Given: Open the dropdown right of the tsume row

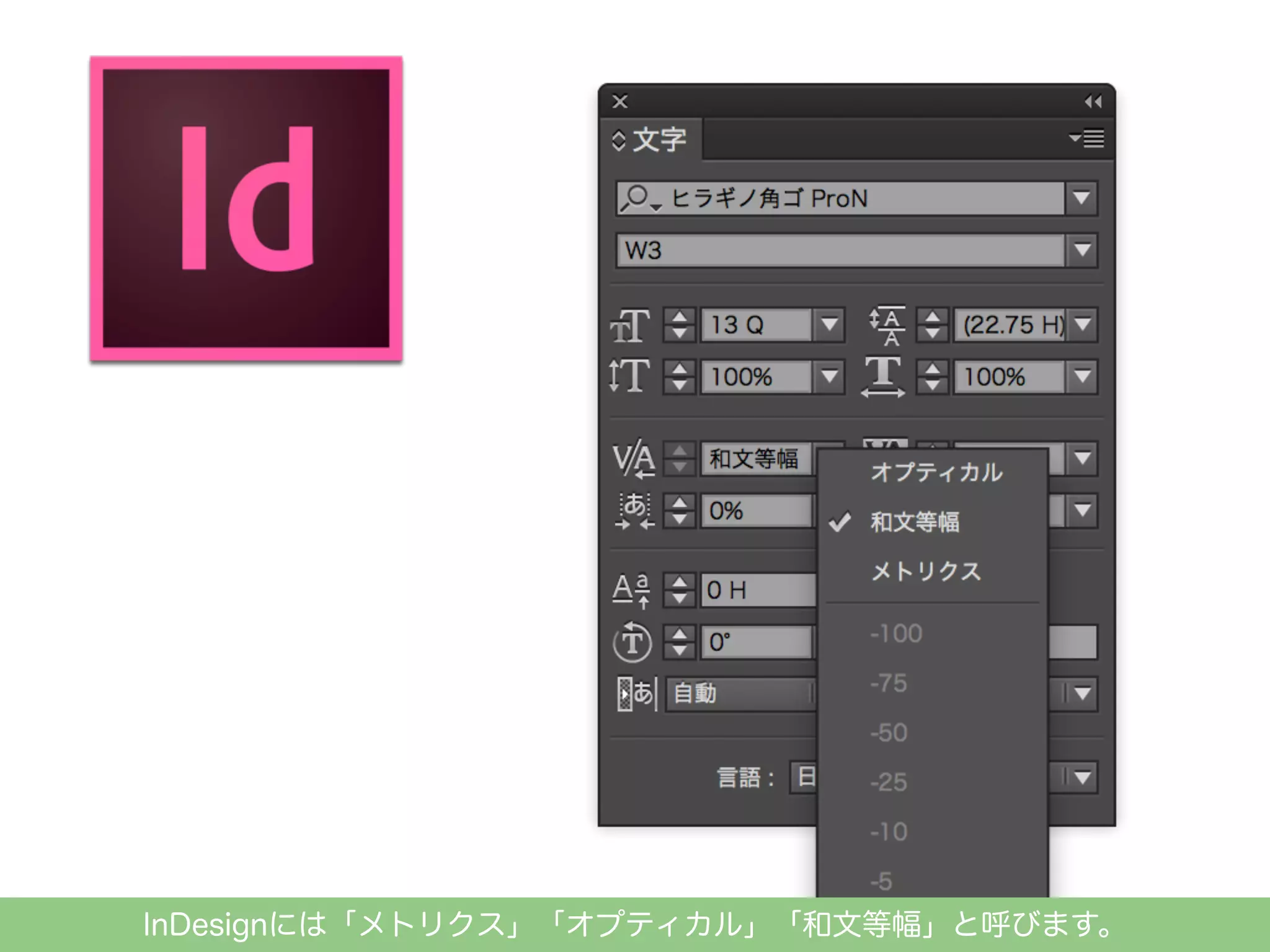Looking at the screenshot, I should pyautogui.click(x=1082, y=511).
